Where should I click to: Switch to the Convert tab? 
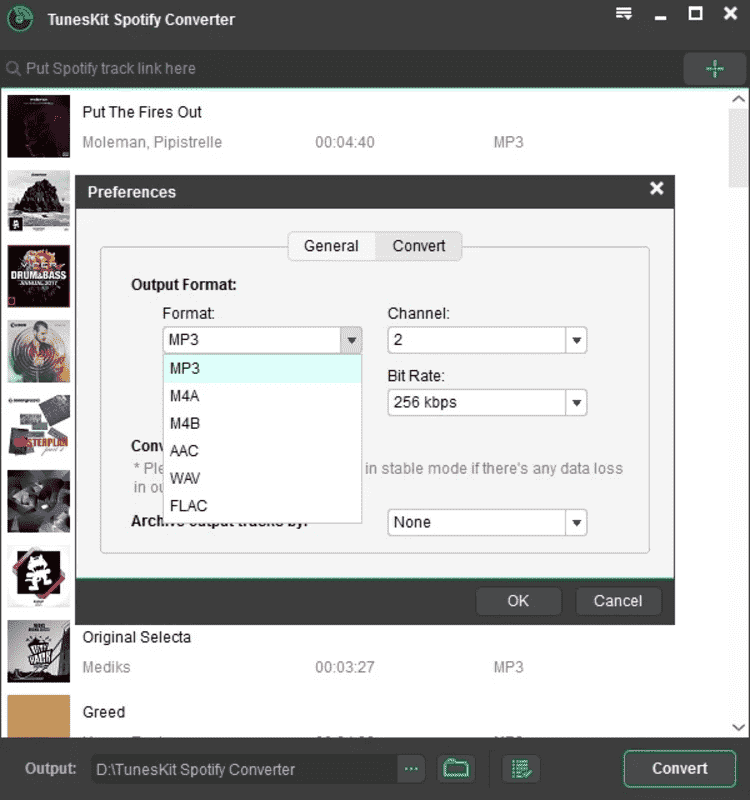419,246
